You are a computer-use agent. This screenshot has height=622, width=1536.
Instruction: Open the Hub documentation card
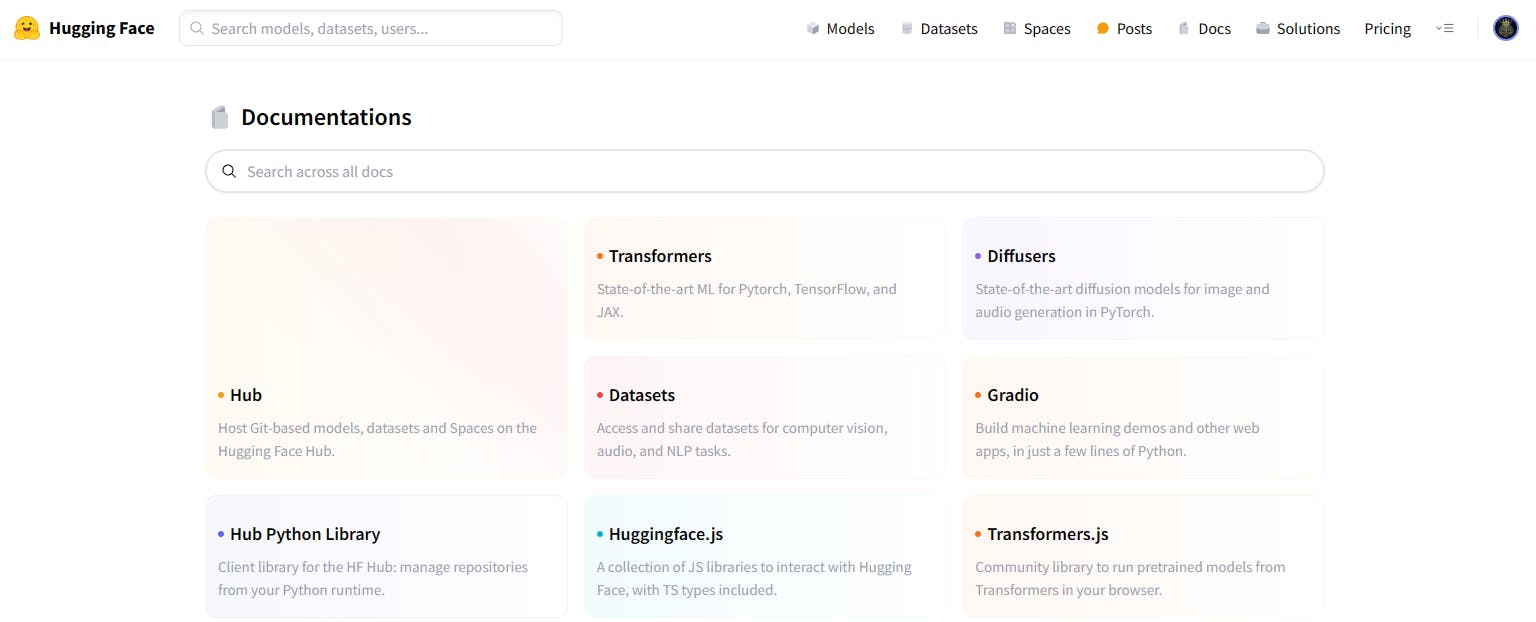pyautogui.click(x=386, y=348)
